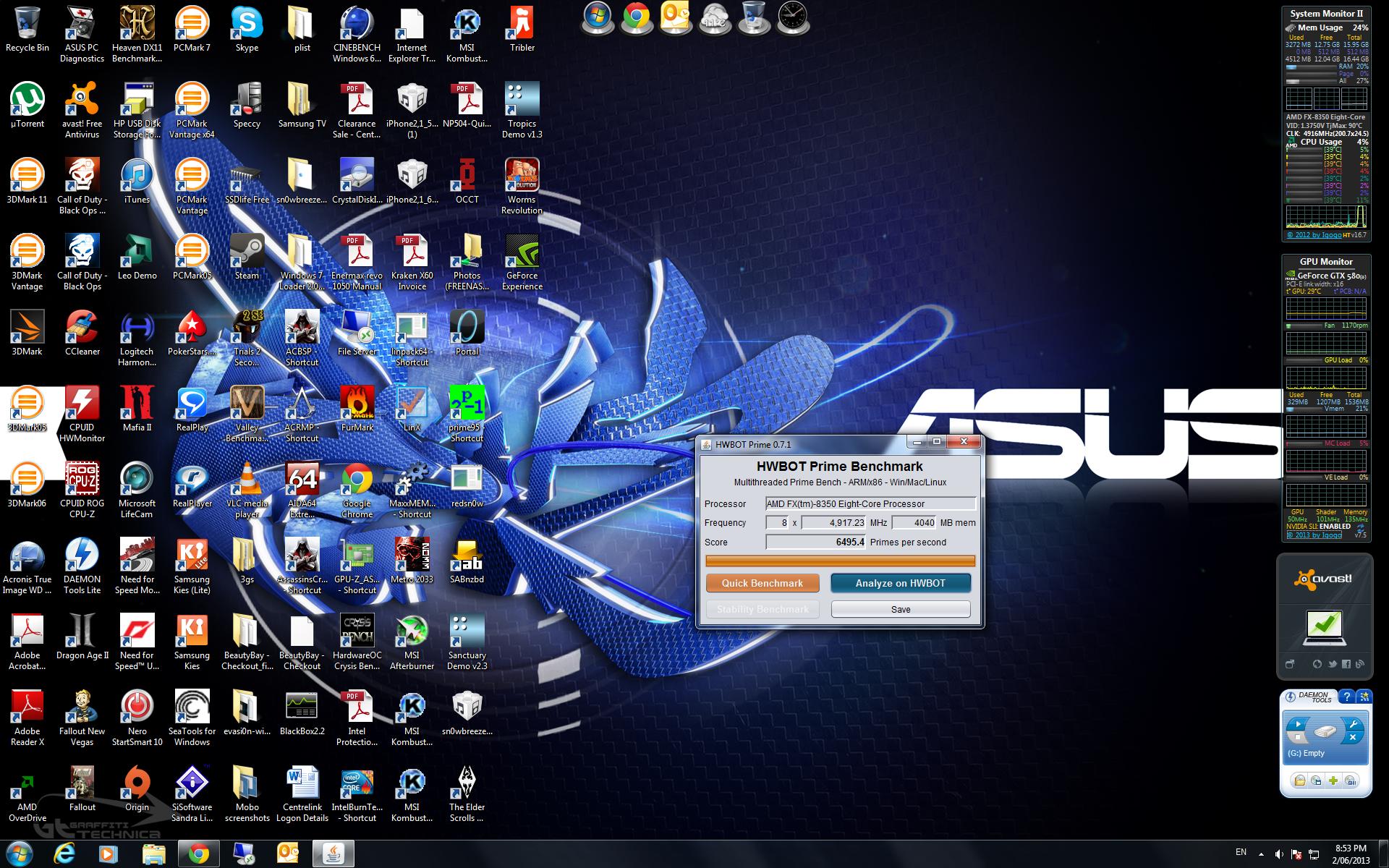This screenshot has width=1389, height=868.
Task: Select the Heaven DX11 Benchmark icon
Action: (137, 33)
